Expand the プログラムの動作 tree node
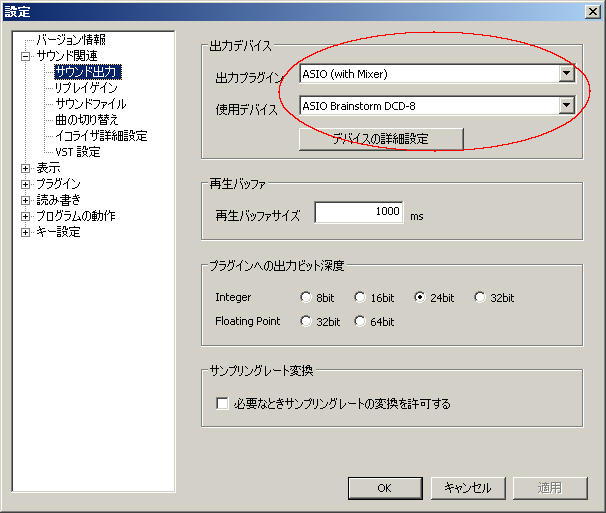Image resolution: width=606 pixels, height=513 pixels. click(x=26, y=216)
